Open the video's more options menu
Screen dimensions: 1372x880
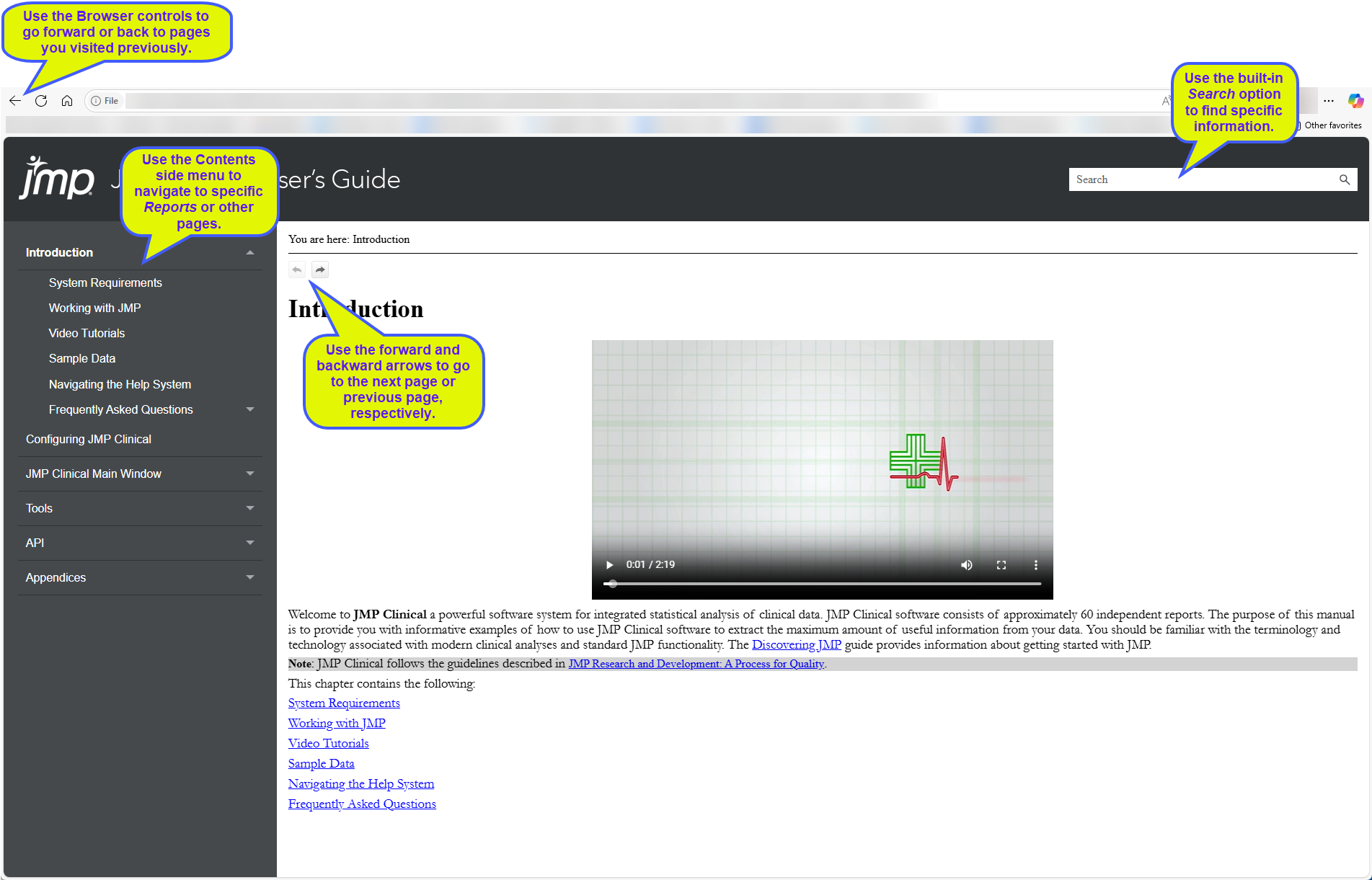[1036, 564]
